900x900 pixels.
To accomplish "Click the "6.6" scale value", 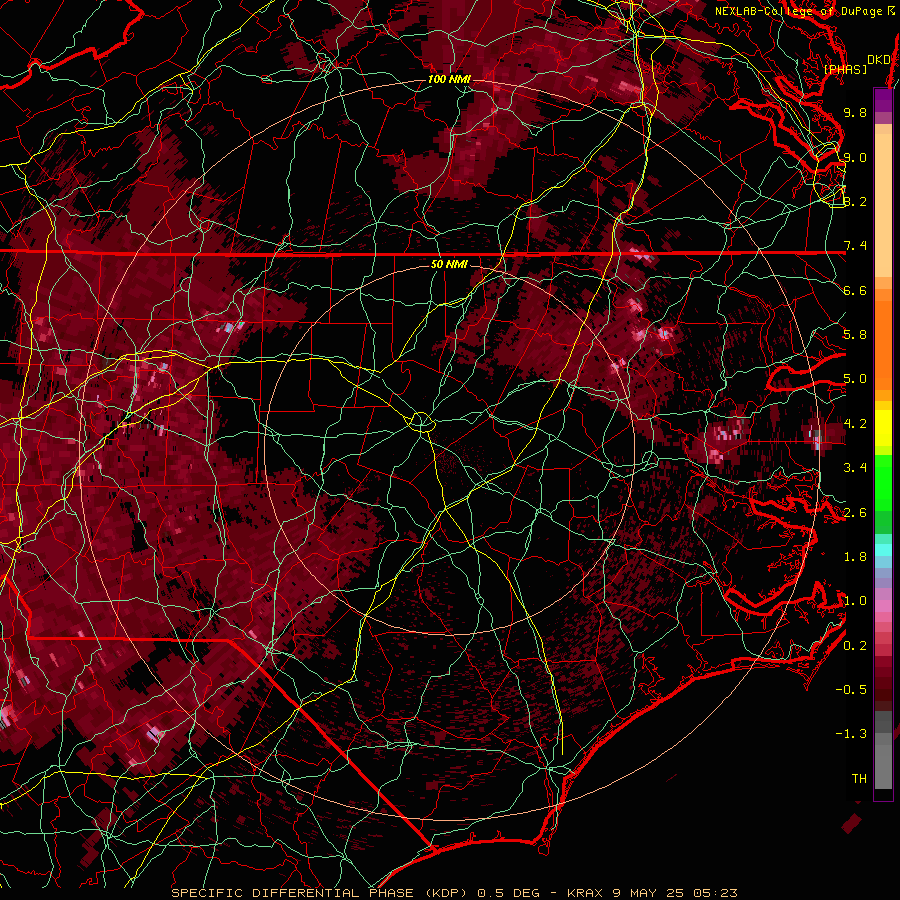I will pyautogui.click(x=855, y=290).
